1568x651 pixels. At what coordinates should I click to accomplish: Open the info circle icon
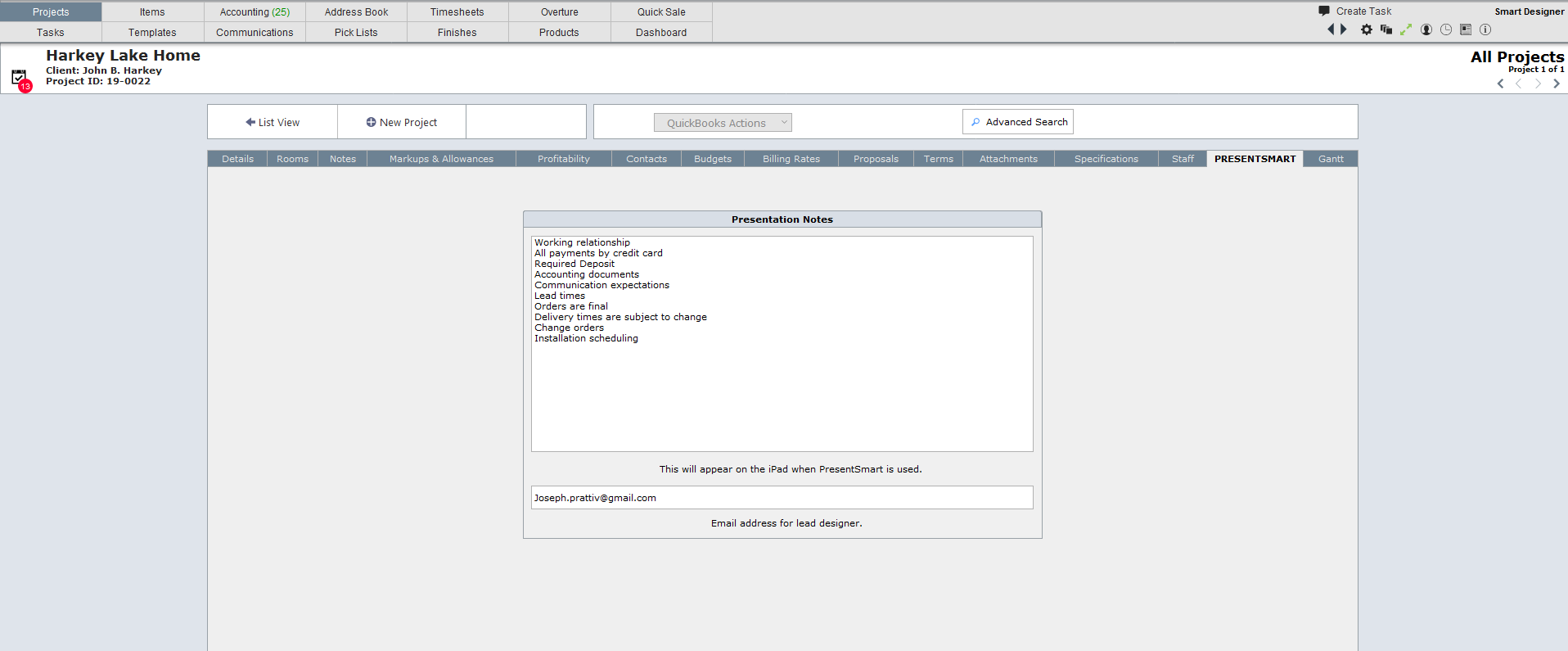pyautogui.click(x=1485, y=29)
